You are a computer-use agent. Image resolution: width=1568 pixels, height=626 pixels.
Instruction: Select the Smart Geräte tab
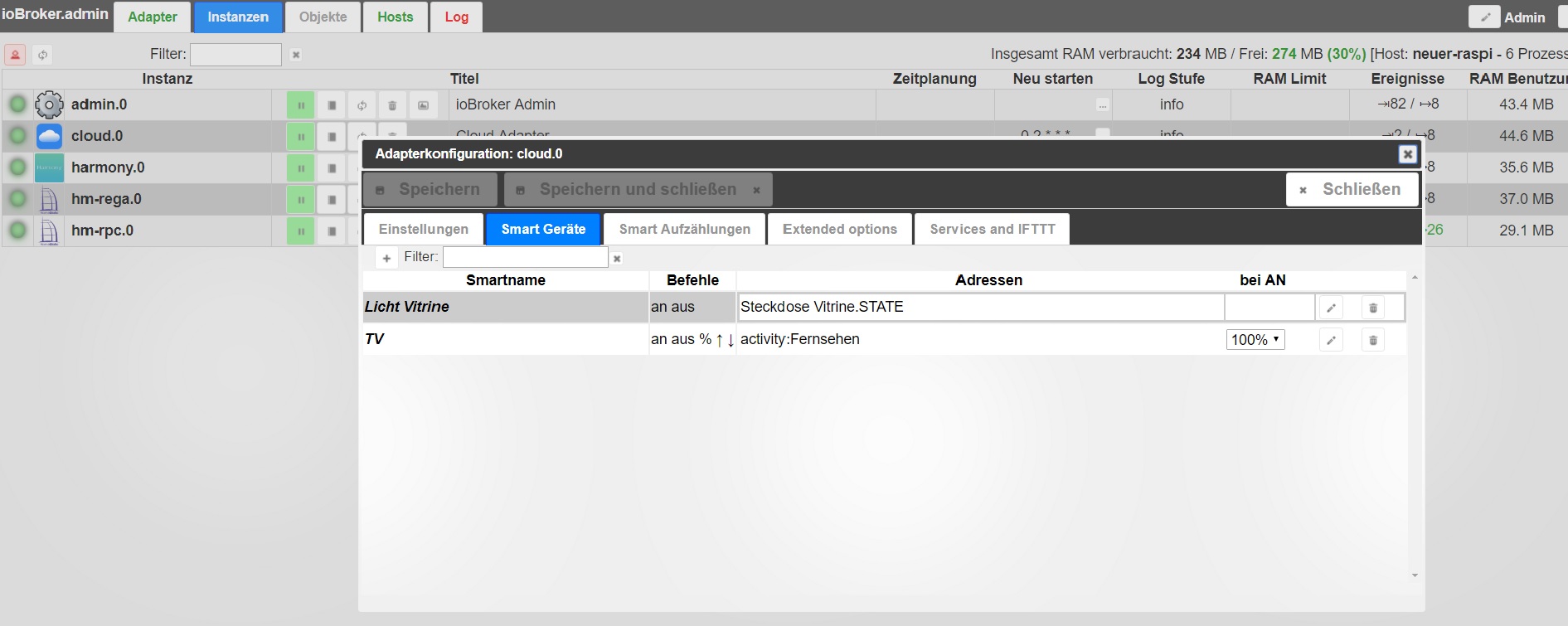point(543,229)
